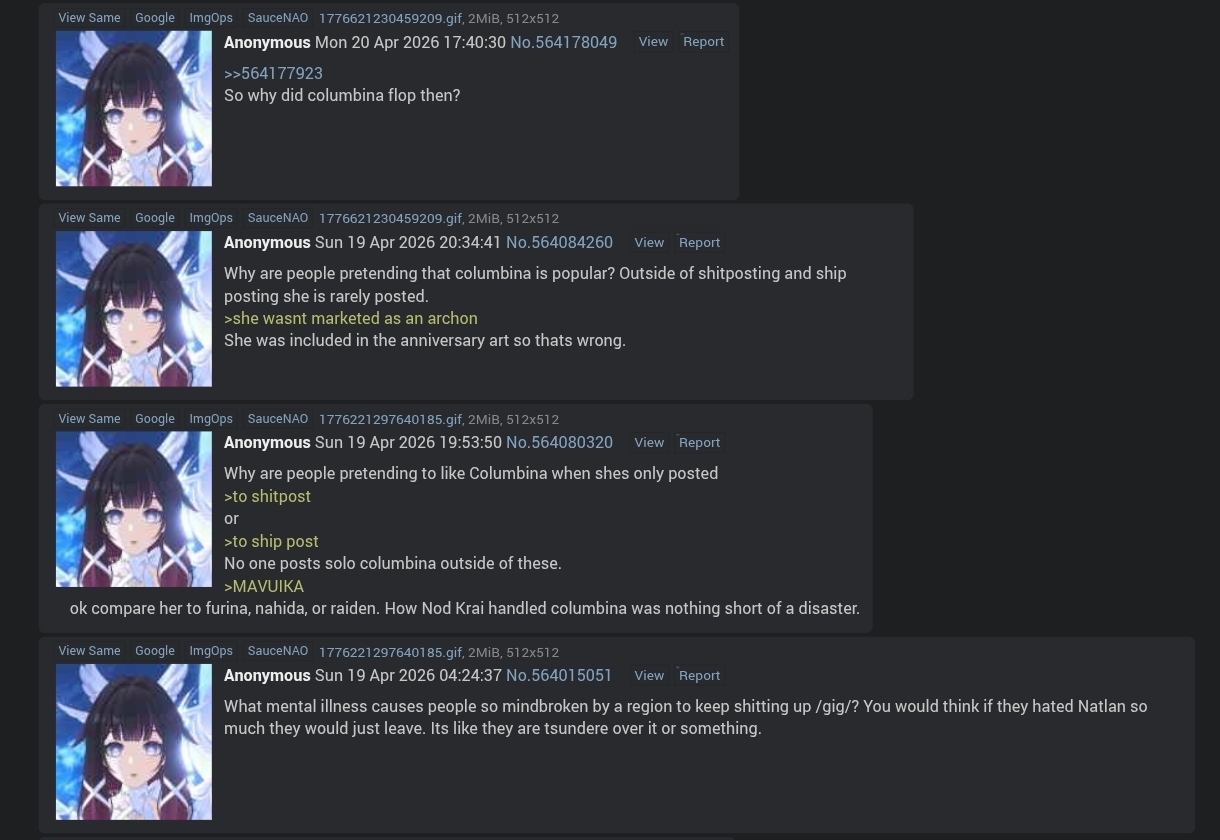This screenshot has width=1220, height=840.
Task: Open post number No.564084260 link
Action: pos(559,242)
